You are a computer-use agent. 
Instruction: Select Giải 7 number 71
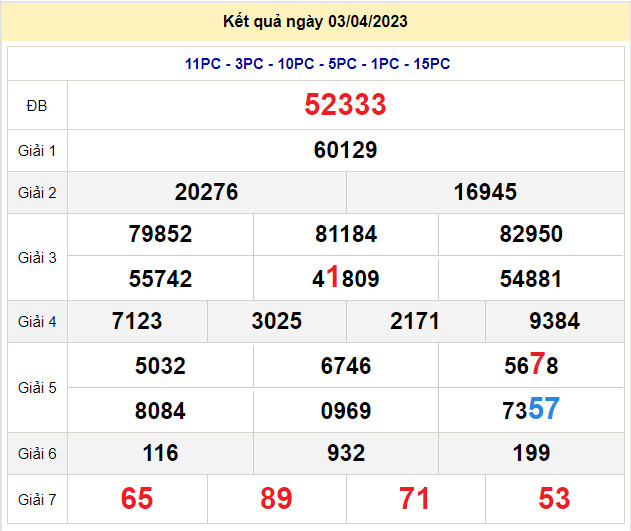[x=414, y=498]
